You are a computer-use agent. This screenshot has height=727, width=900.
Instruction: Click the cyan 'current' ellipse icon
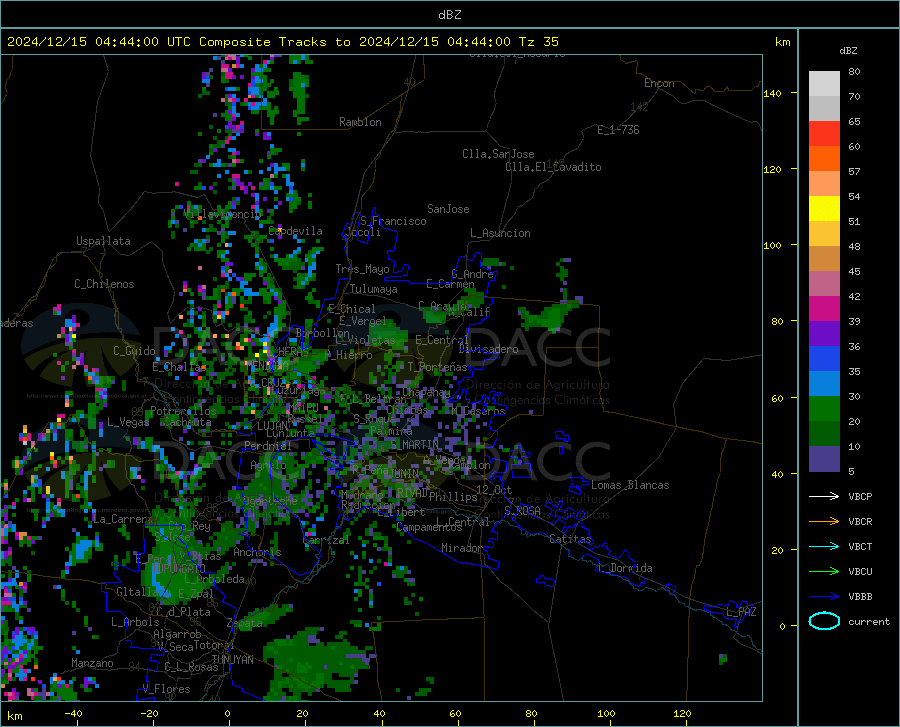(x=824, y=621)
